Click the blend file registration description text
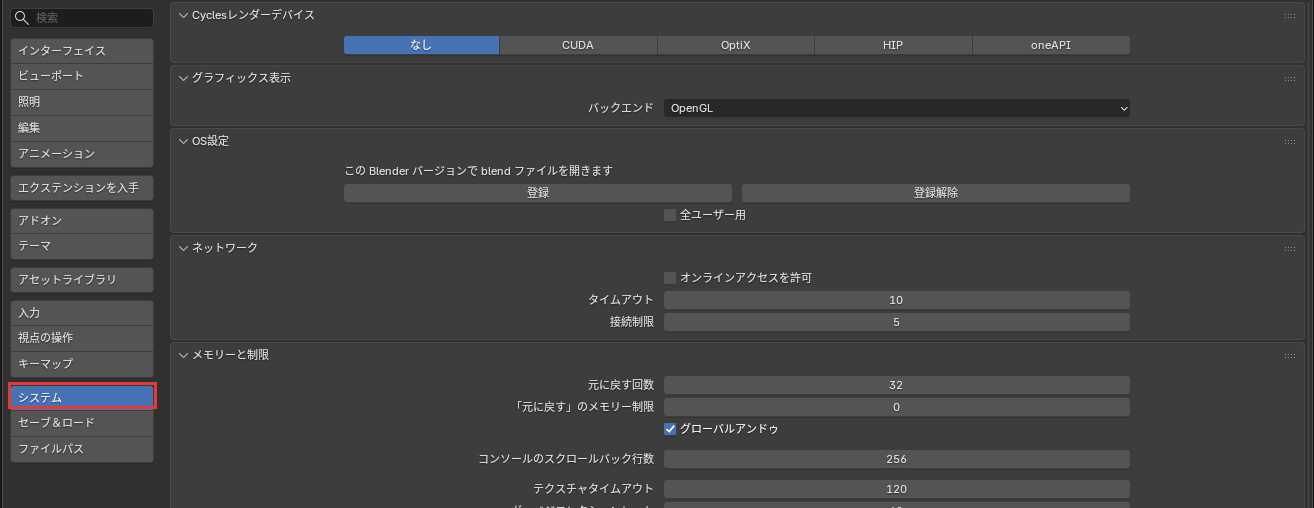Screen dimensions: 1314x508 click(x=478, y=171)
